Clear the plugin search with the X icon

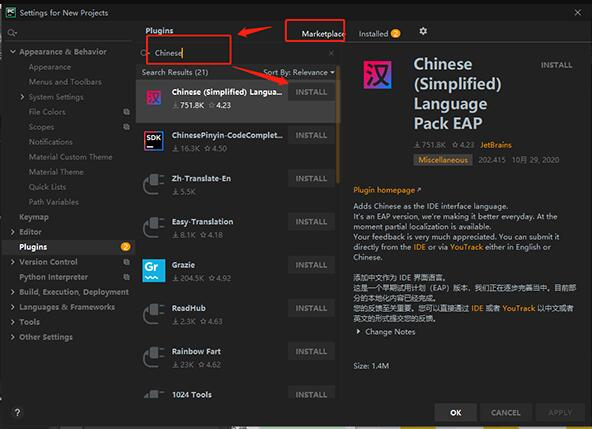pos(331,53)
